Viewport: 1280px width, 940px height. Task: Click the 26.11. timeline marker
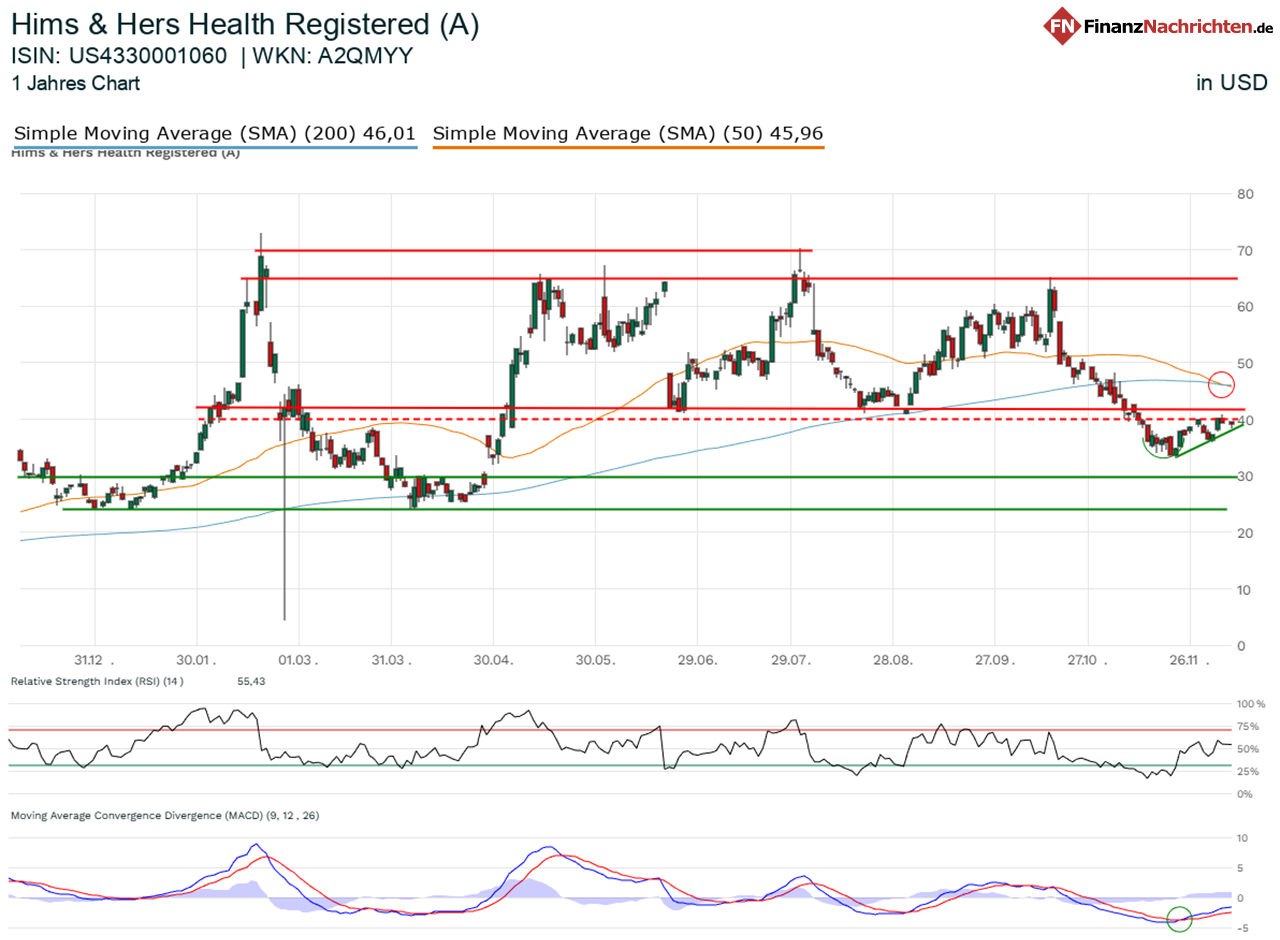click(x=1188, y=661)
